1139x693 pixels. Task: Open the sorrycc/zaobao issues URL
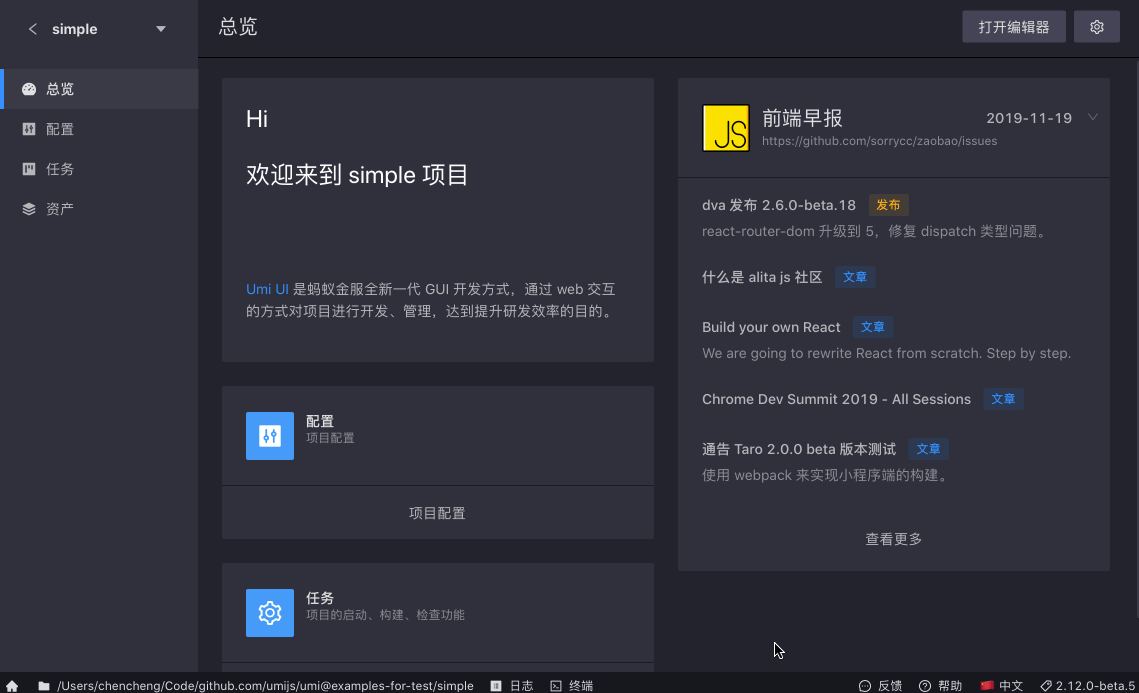point(879,141)
